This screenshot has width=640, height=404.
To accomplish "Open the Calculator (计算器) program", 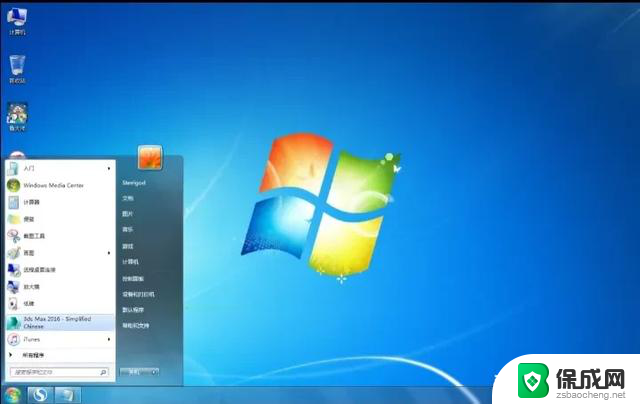I will [60, 202].
